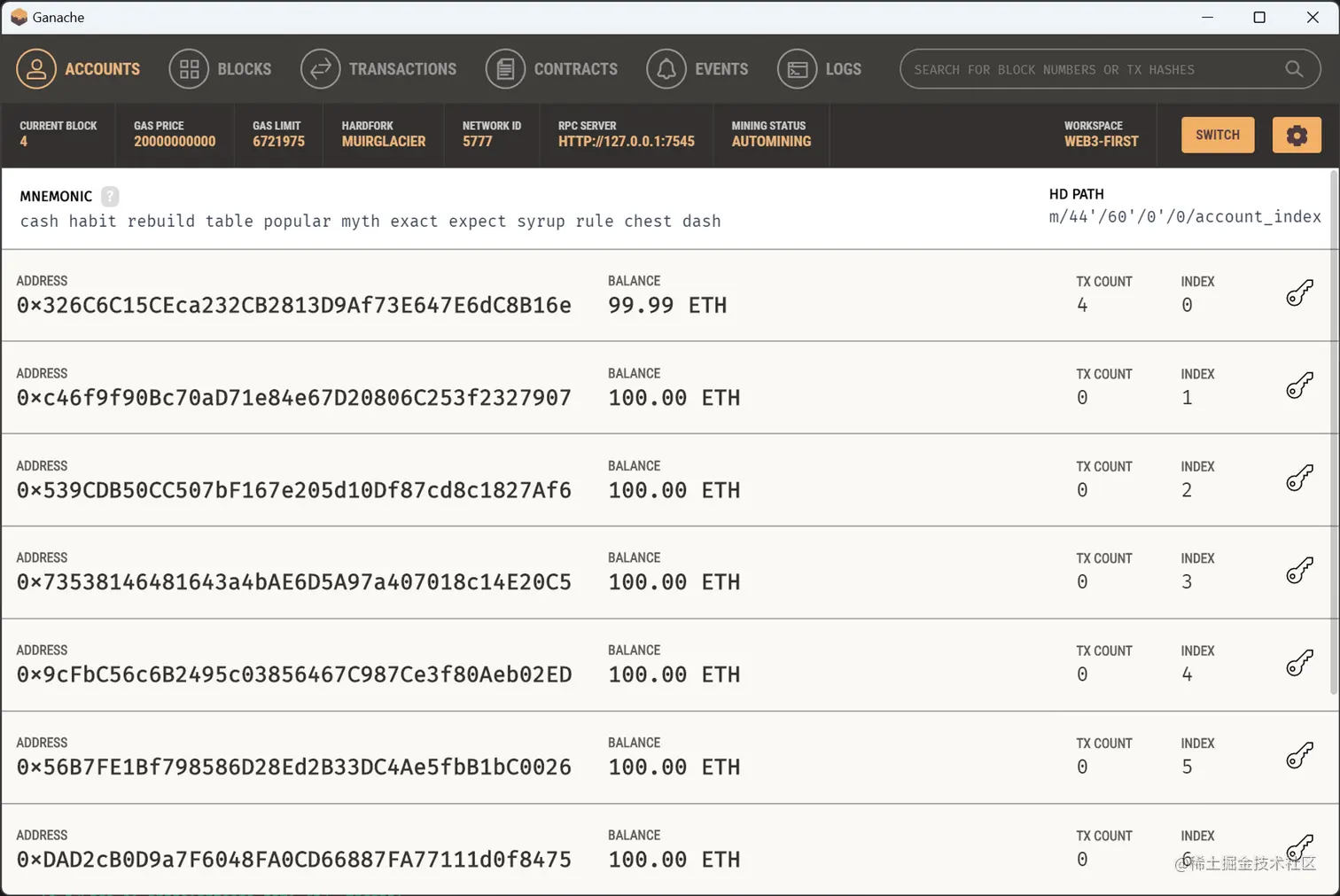This screenshot has width=1340, height=896.
Task: Open Ganache settings gear
Action: pyautogui.click(x=1297, y=135)
